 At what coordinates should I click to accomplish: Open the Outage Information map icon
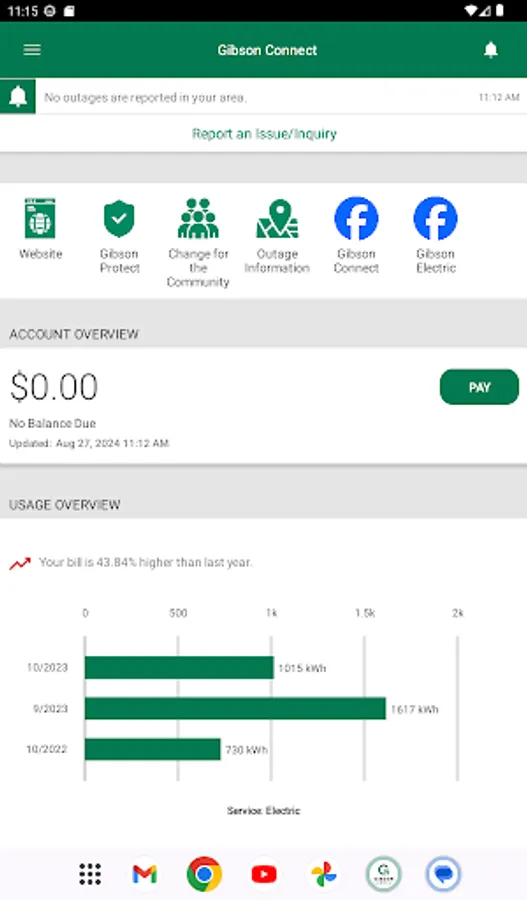277,218
